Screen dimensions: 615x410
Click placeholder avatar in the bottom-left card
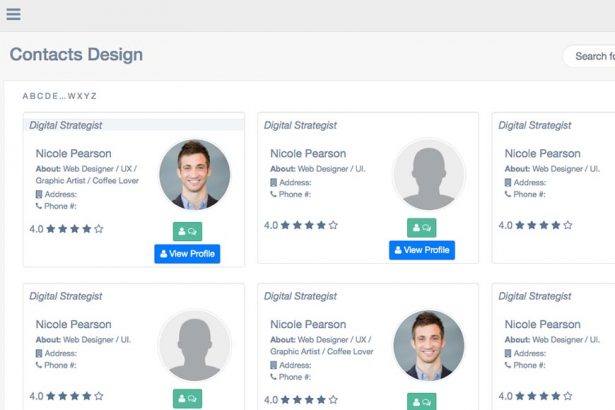pyautogui.click(x=194, y=345)
